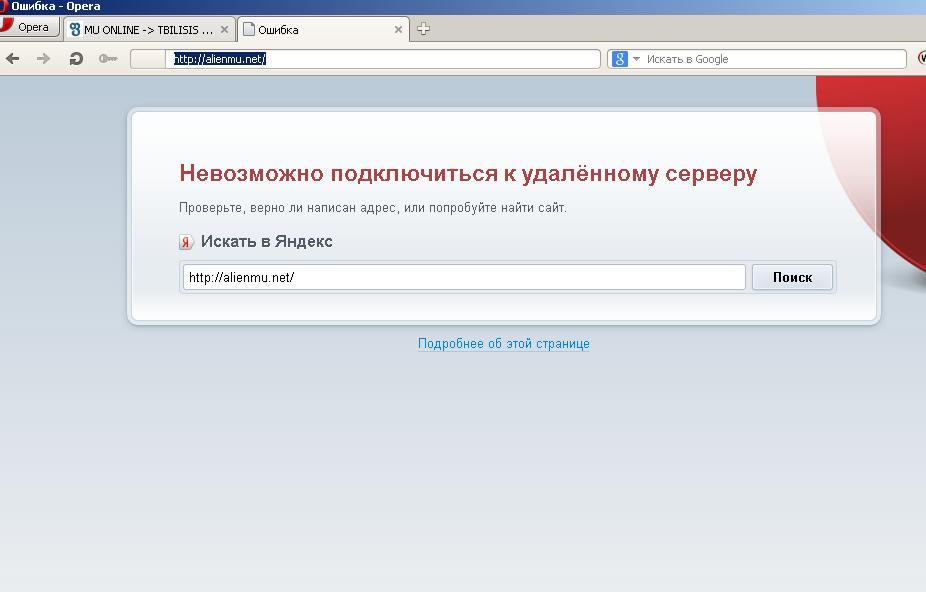Image resolution: width=926 pixels, height=594 pixels.
Task: Click the Проверьте, верно ли написан адрес text
Action: coord(287,208)
